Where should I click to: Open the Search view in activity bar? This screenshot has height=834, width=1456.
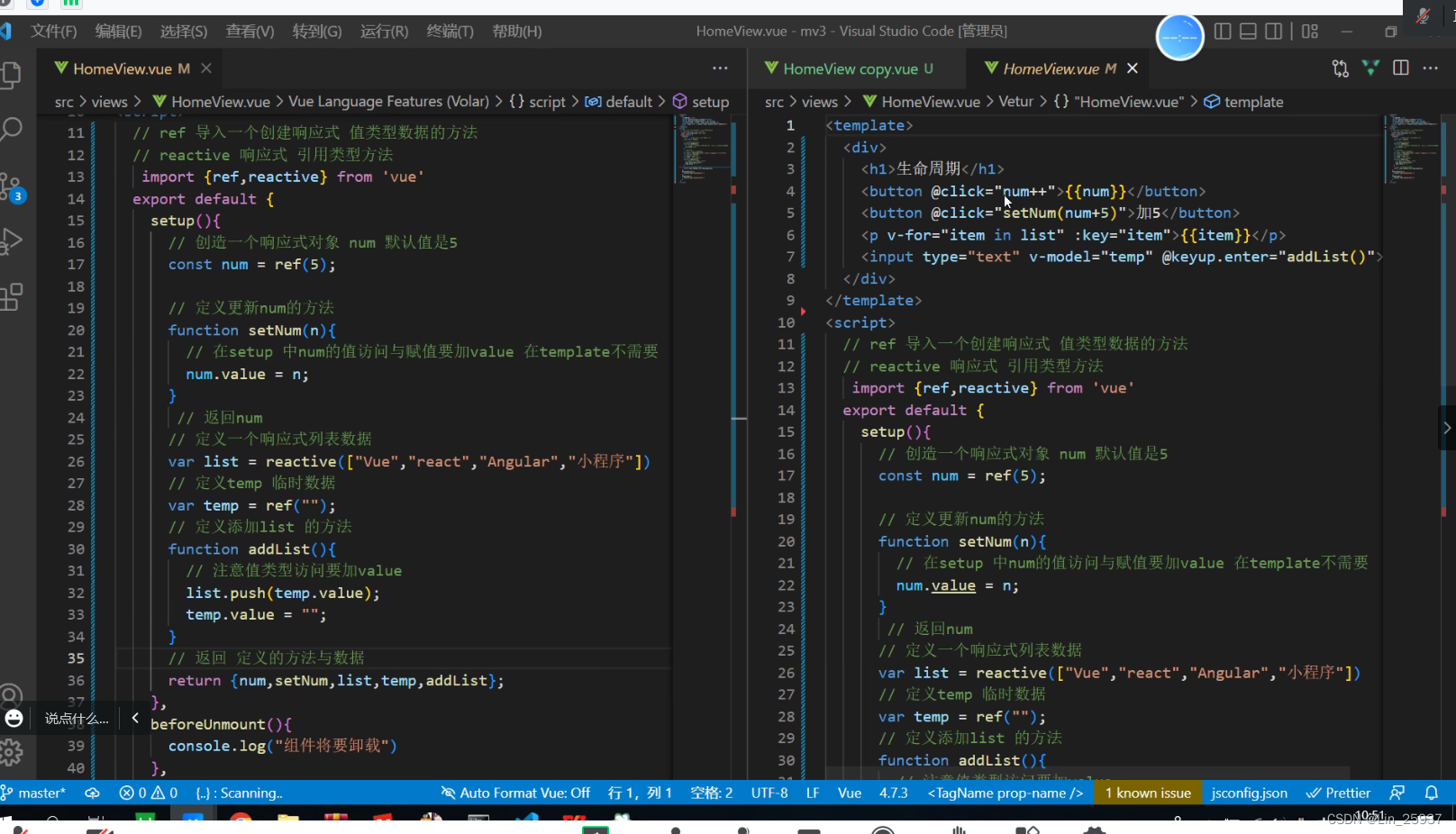pyautogui.click(x=11, y=130)
